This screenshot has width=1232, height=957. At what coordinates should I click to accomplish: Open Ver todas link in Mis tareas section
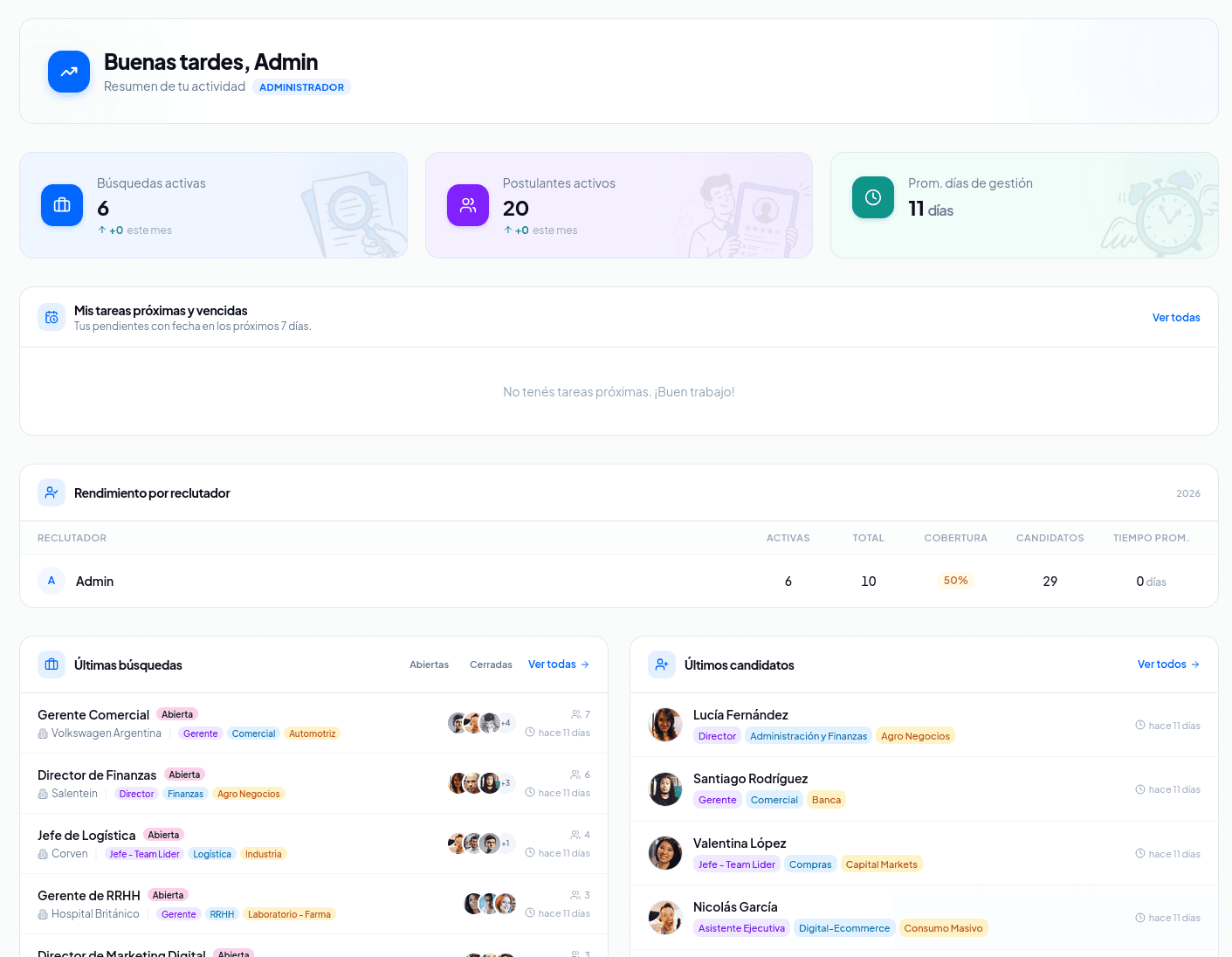click(1176, 318)
